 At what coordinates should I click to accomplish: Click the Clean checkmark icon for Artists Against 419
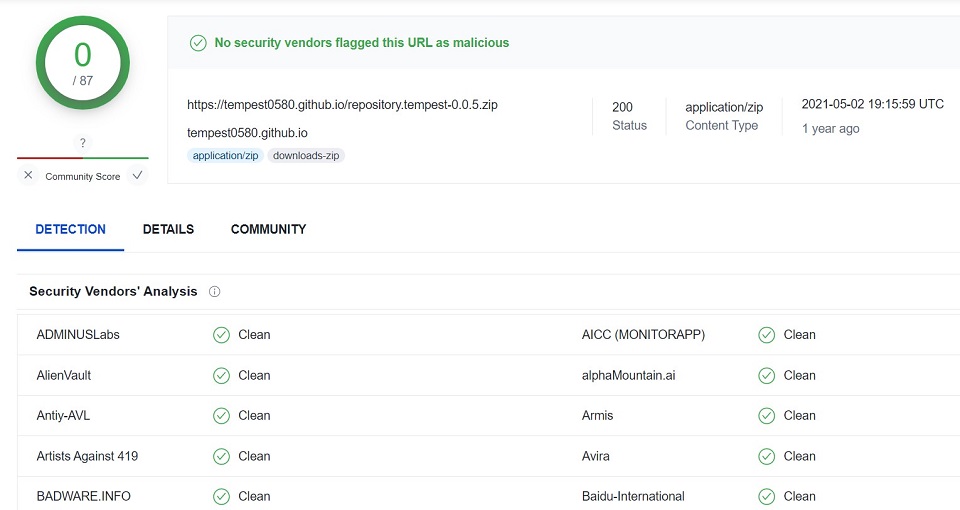point(221,456)
